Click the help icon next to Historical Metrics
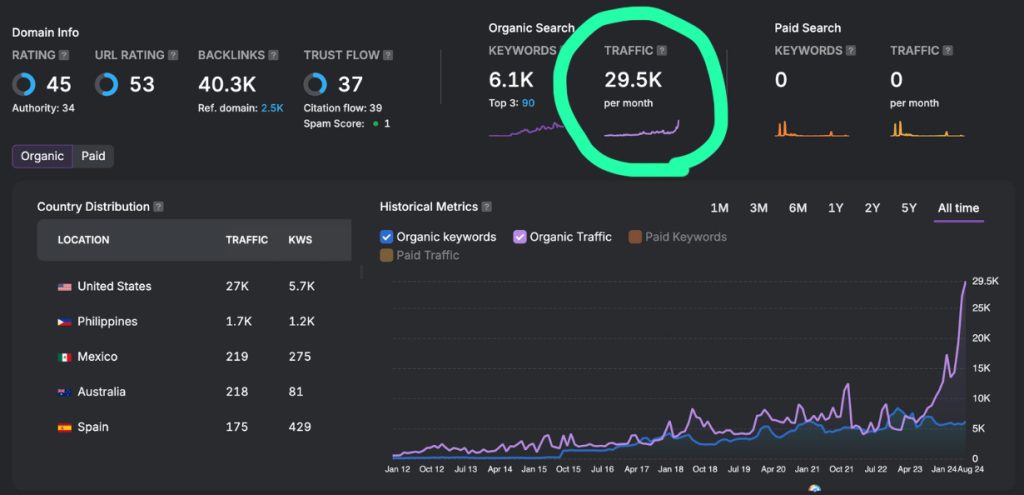Screen dimensions: 1024x495 point(486,207)
